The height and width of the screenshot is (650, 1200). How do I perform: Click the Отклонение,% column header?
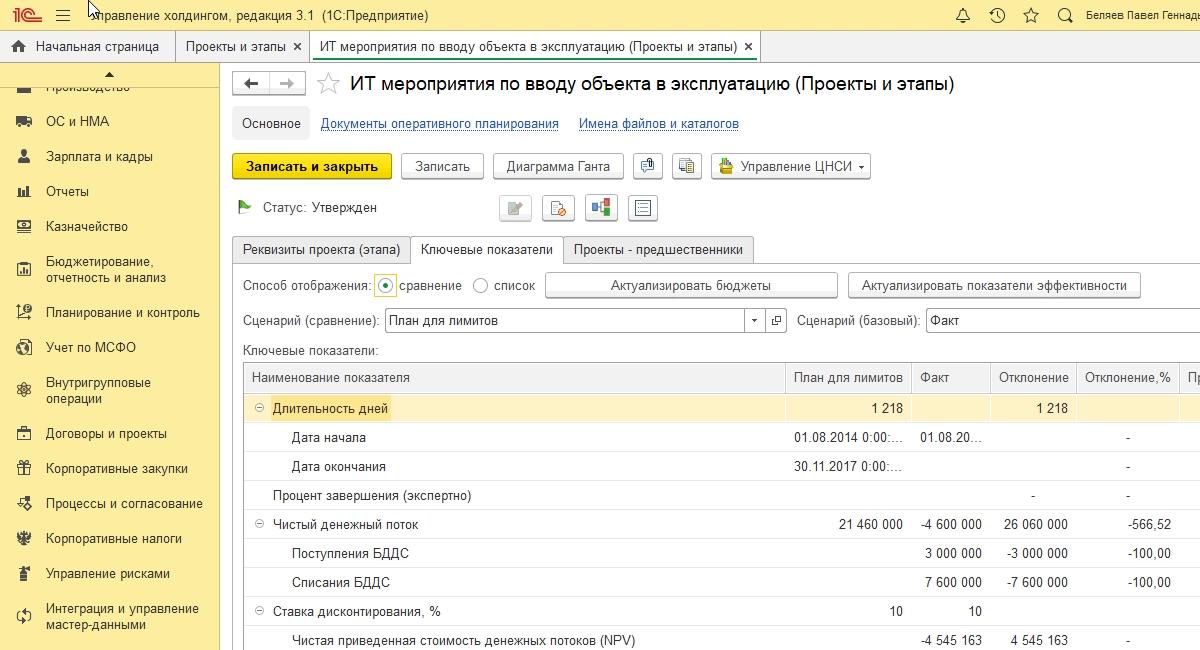(x=1128, y=377)
